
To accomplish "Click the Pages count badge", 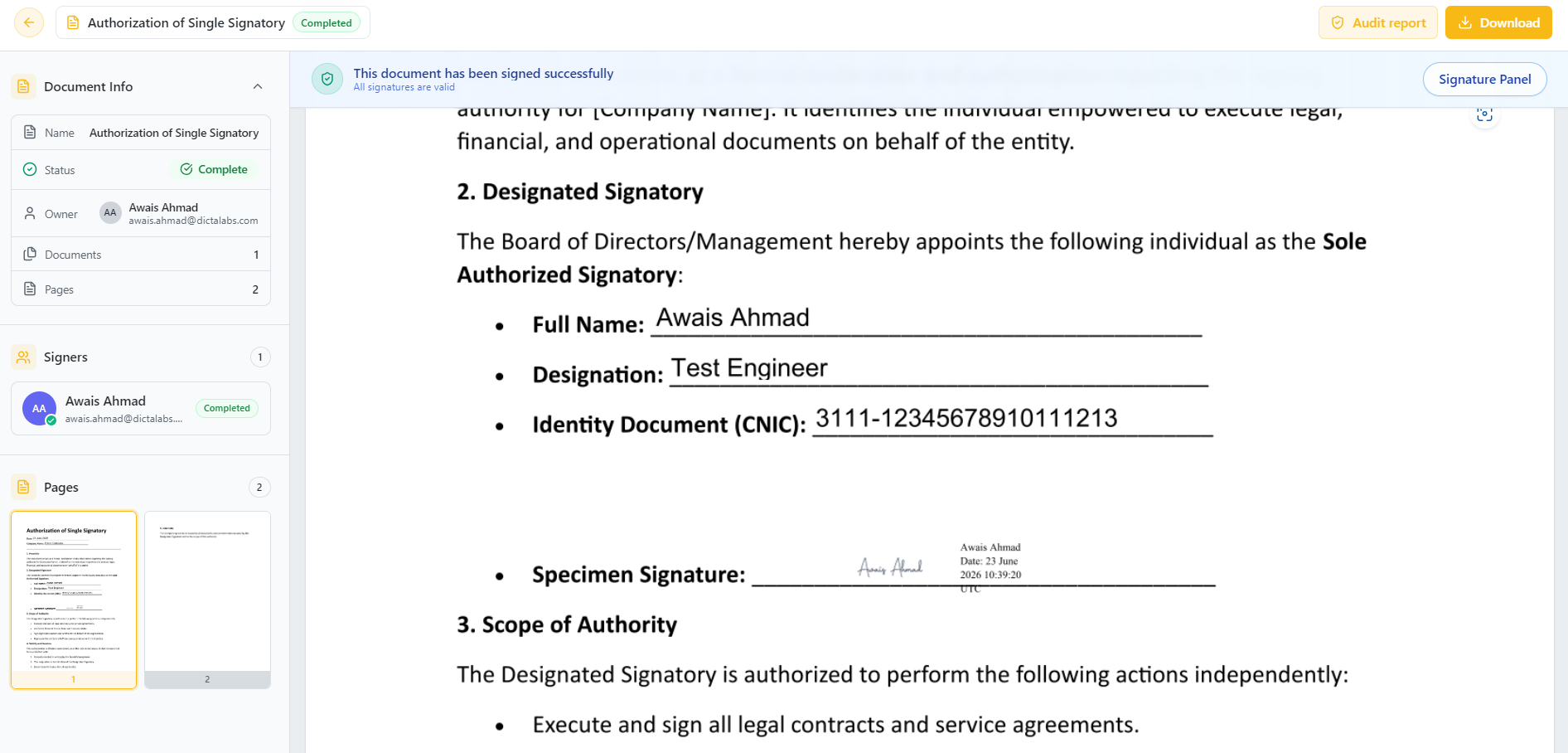I will (259, 487).
